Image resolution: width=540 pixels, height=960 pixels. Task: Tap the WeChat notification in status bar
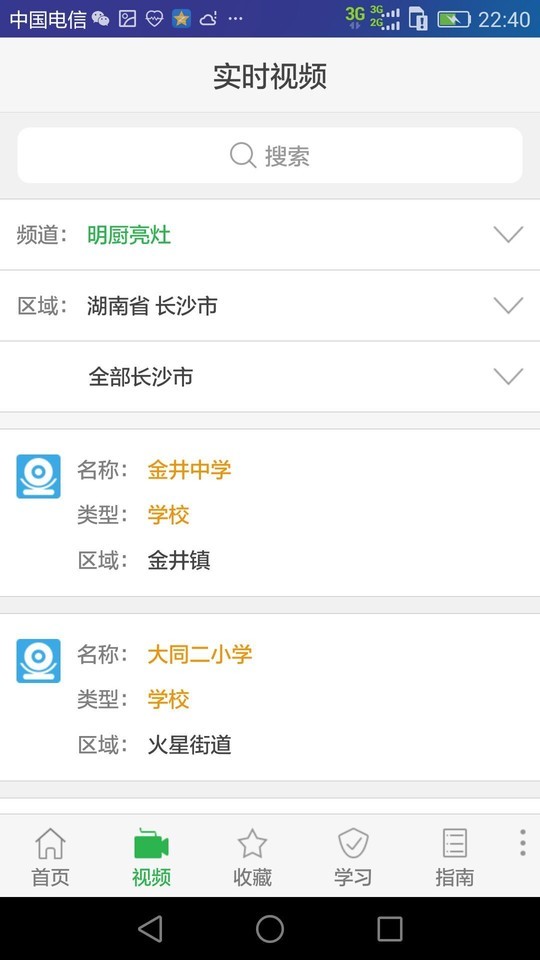click(x=100, y=19)
